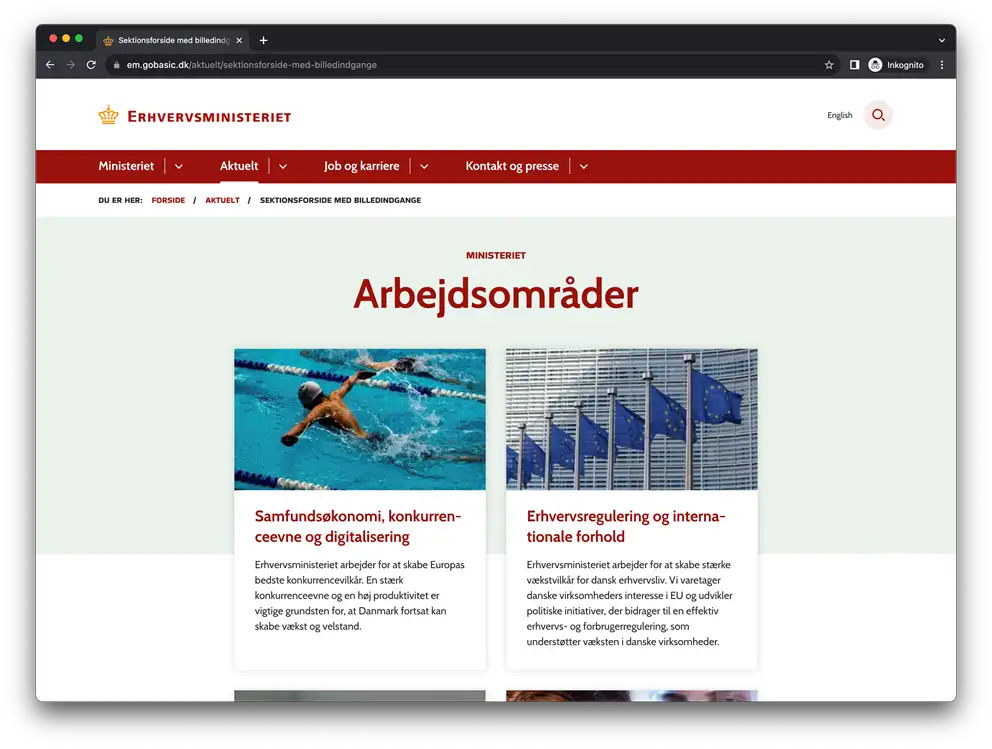Viewport: 992px width, 749px height.
Task: Reload the page with the refresh icon
Action: [91, 65]
